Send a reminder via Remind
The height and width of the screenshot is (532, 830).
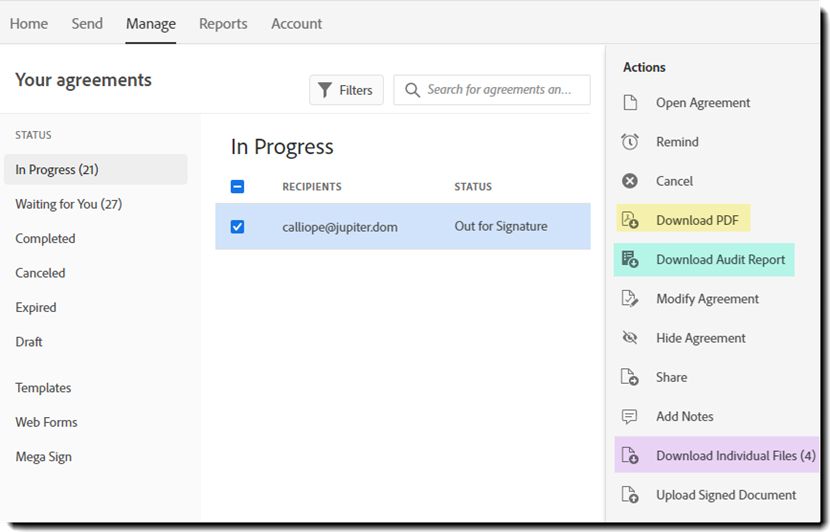(x=678, y=142)
